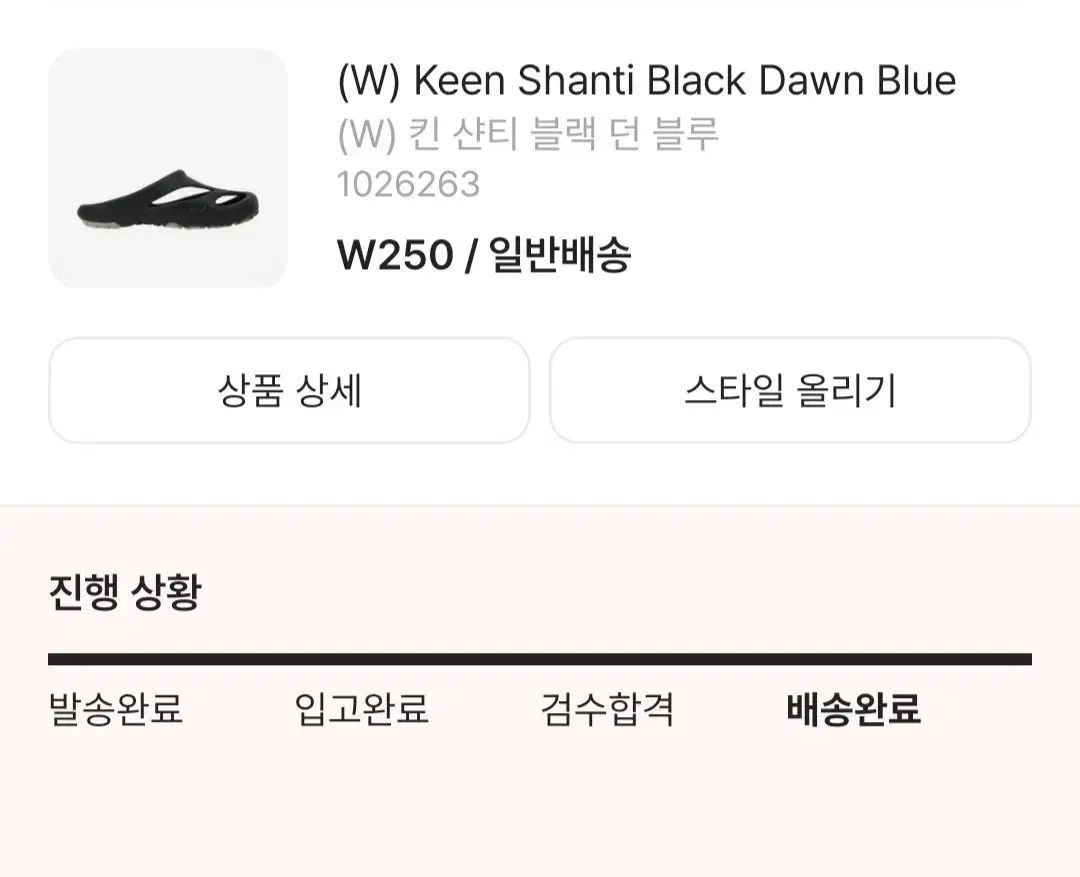The image size is (1080, 877).
Task: Select the 발송완료 status step
Action: click(x=116, y=710)
